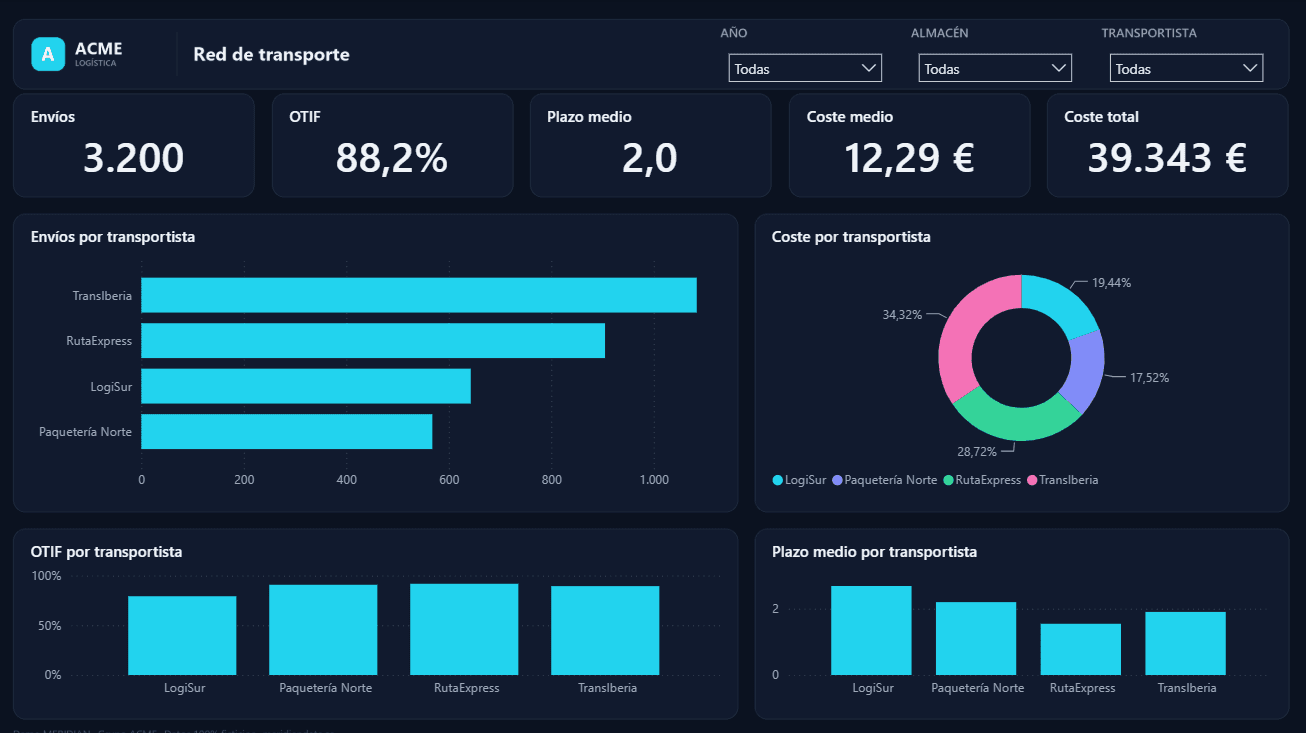The image size is (1306, 733).
Task: Click the 17,52% donut data label
Action: (x=1149, y=378)
